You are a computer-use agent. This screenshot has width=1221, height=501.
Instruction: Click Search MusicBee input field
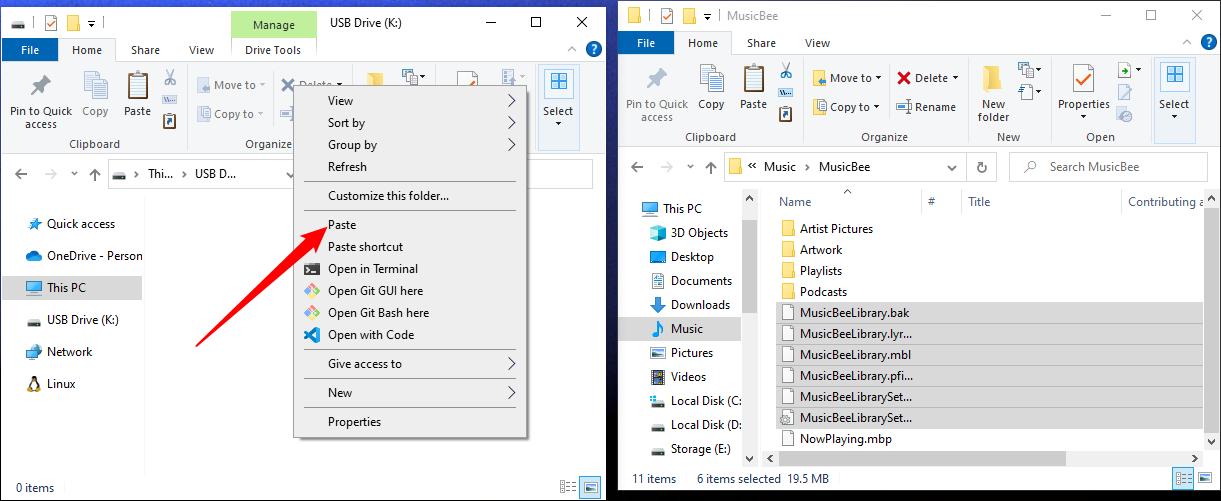[x=1109, y=167]
